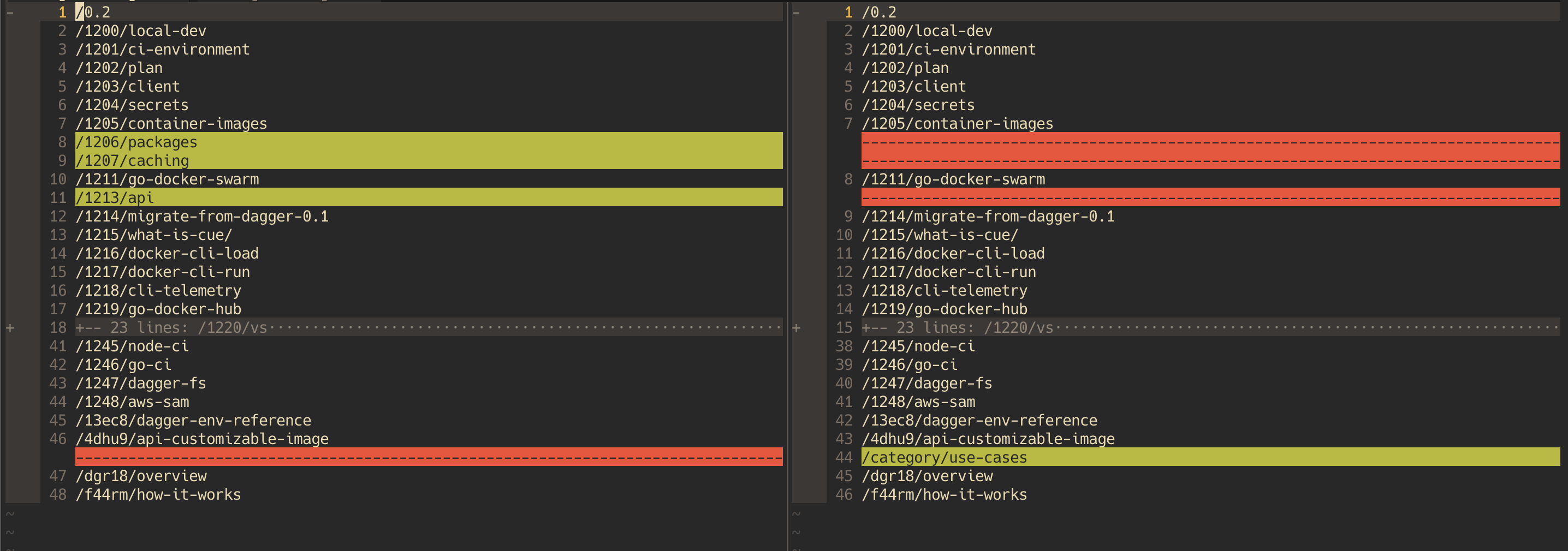Select the /category/use-cases line in right pane
Image resolution: width=1568 pixels, height=551 pixels.
945,457
